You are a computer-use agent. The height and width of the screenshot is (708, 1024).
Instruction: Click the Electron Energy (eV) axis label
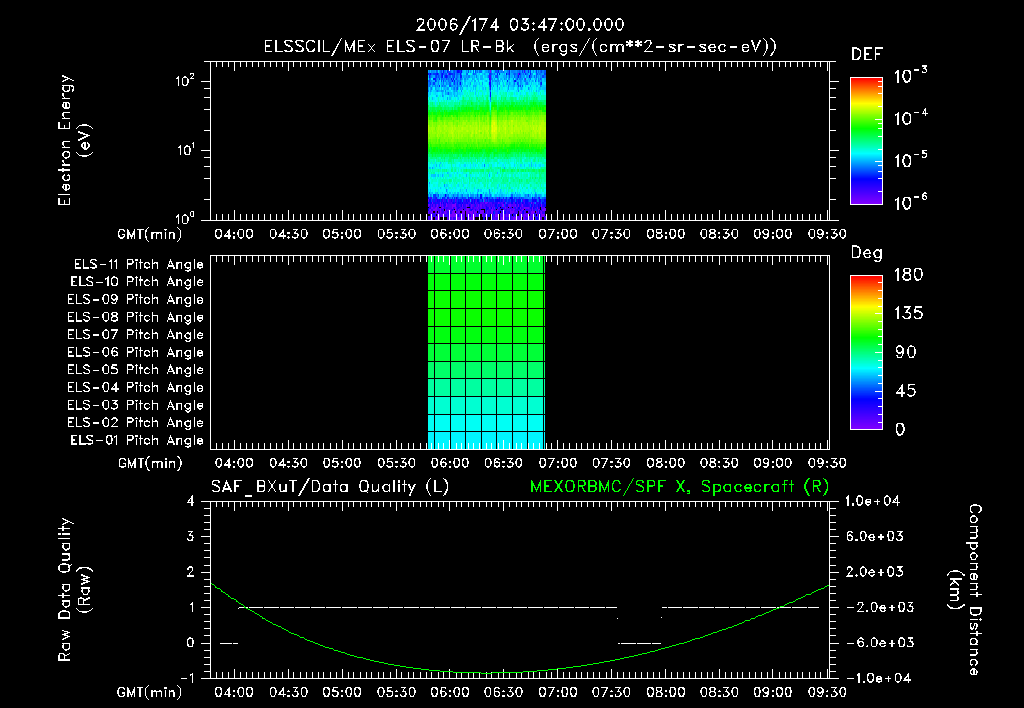(74, 140)
